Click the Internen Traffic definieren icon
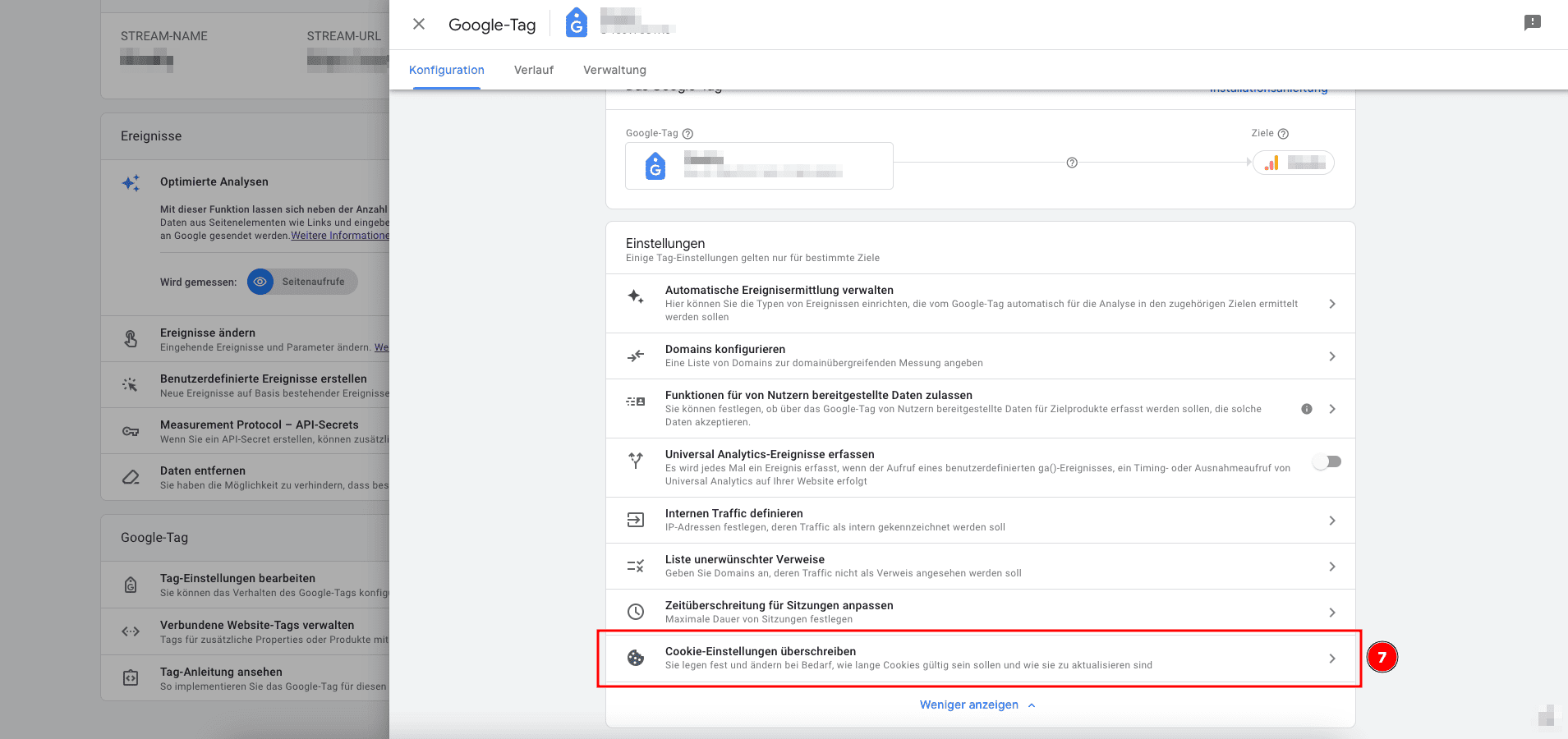The width and height of the screenshot is (1568, 739). point(636,520)
